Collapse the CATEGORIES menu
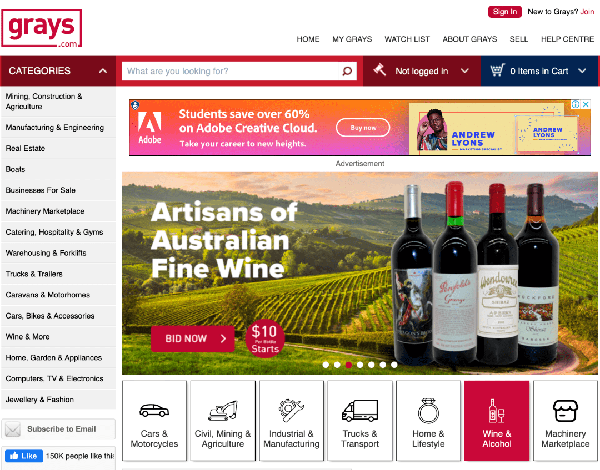Image resolution: width=600 pixels, height=470 pixels. (103, 71)
